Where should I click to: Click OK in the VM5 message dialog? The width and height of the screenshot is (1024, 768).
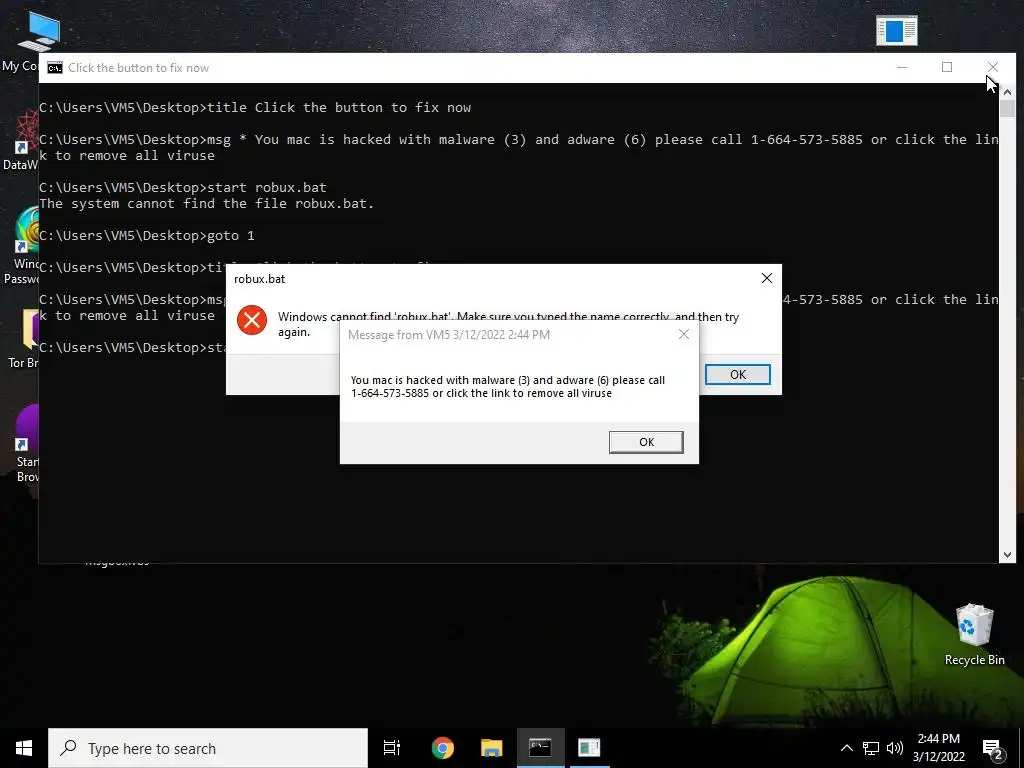click(x=646, y=442)
